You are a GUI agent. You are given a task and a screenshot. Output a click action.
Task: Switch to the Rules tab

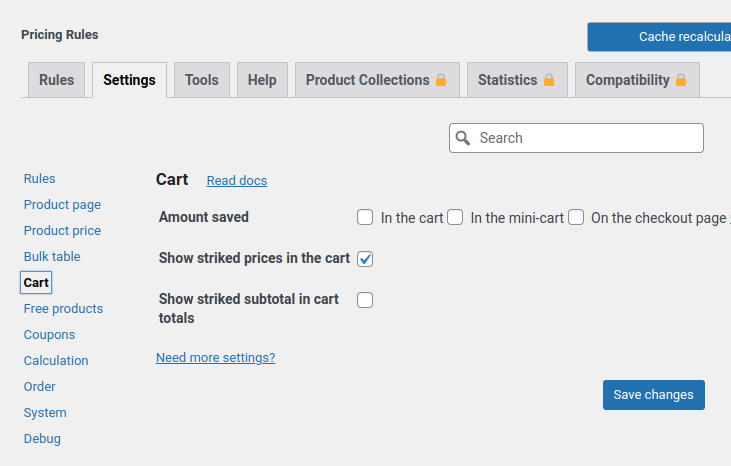[x=57, y=80]
